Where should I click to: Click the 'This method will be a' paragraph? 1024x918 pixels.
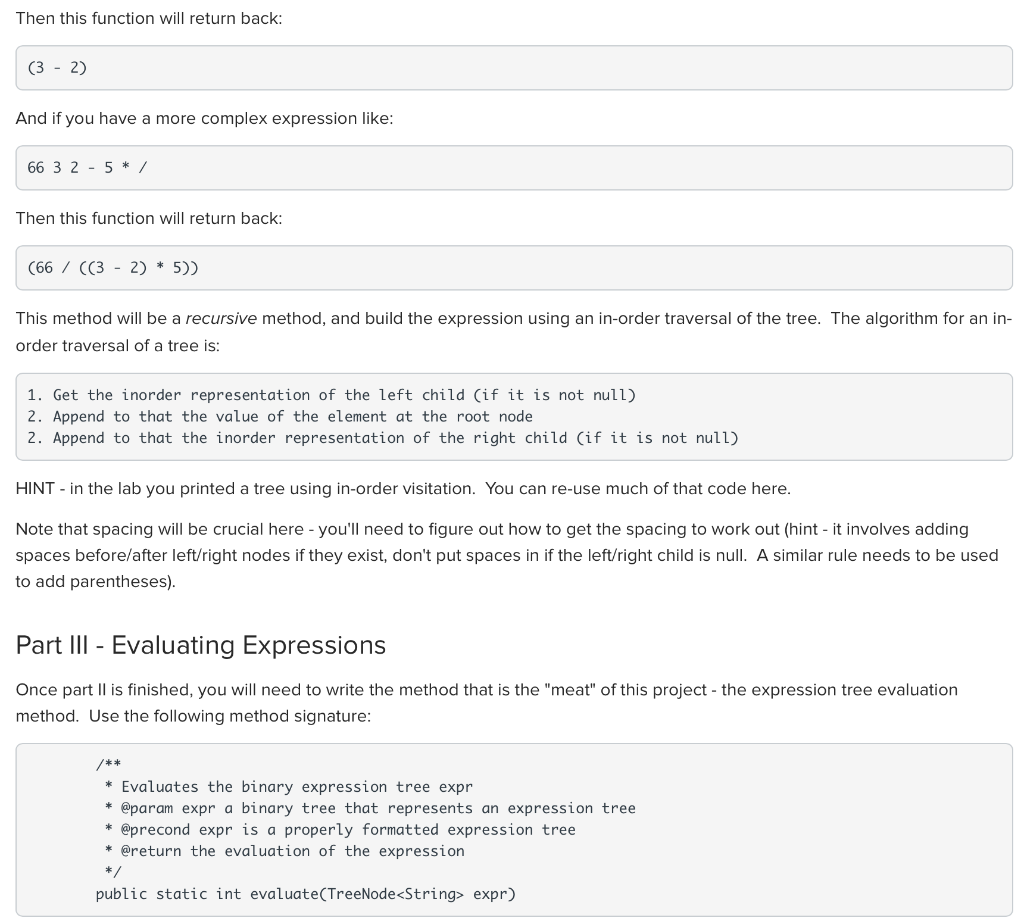[514, 332]
